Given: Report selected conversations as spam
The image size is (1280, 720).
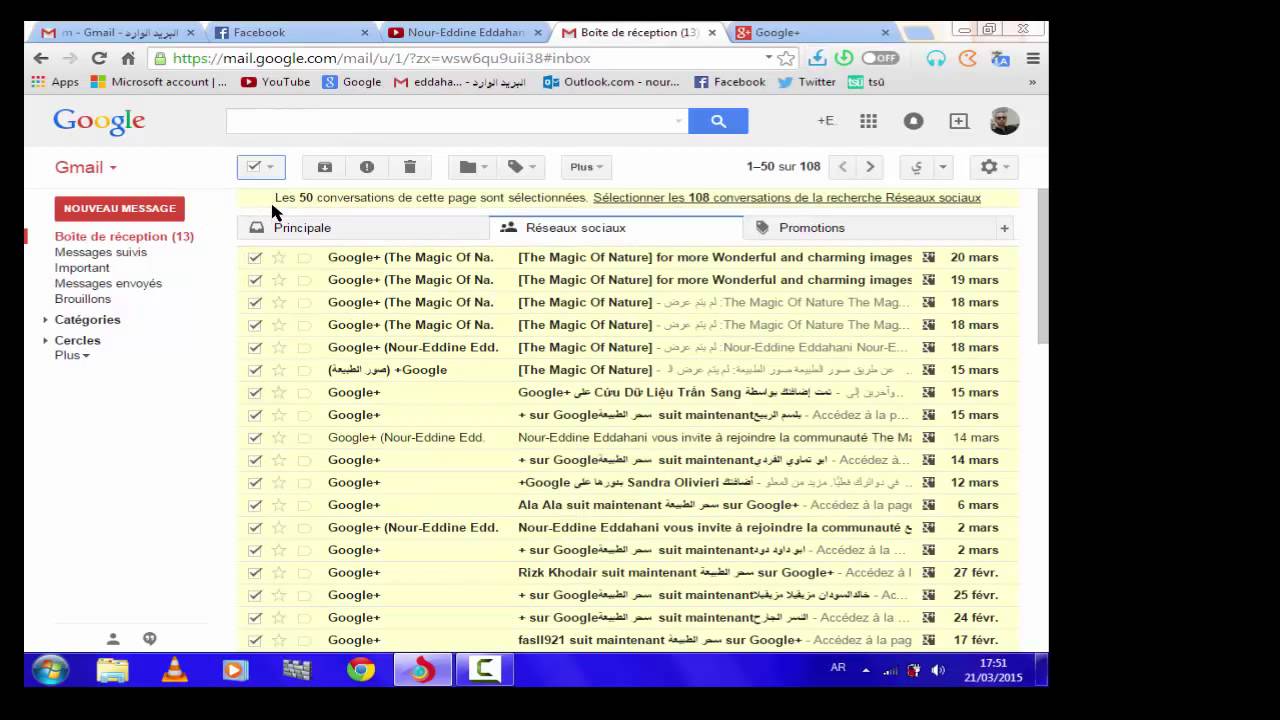Looking at the screenshot, I should pos(367,167).
